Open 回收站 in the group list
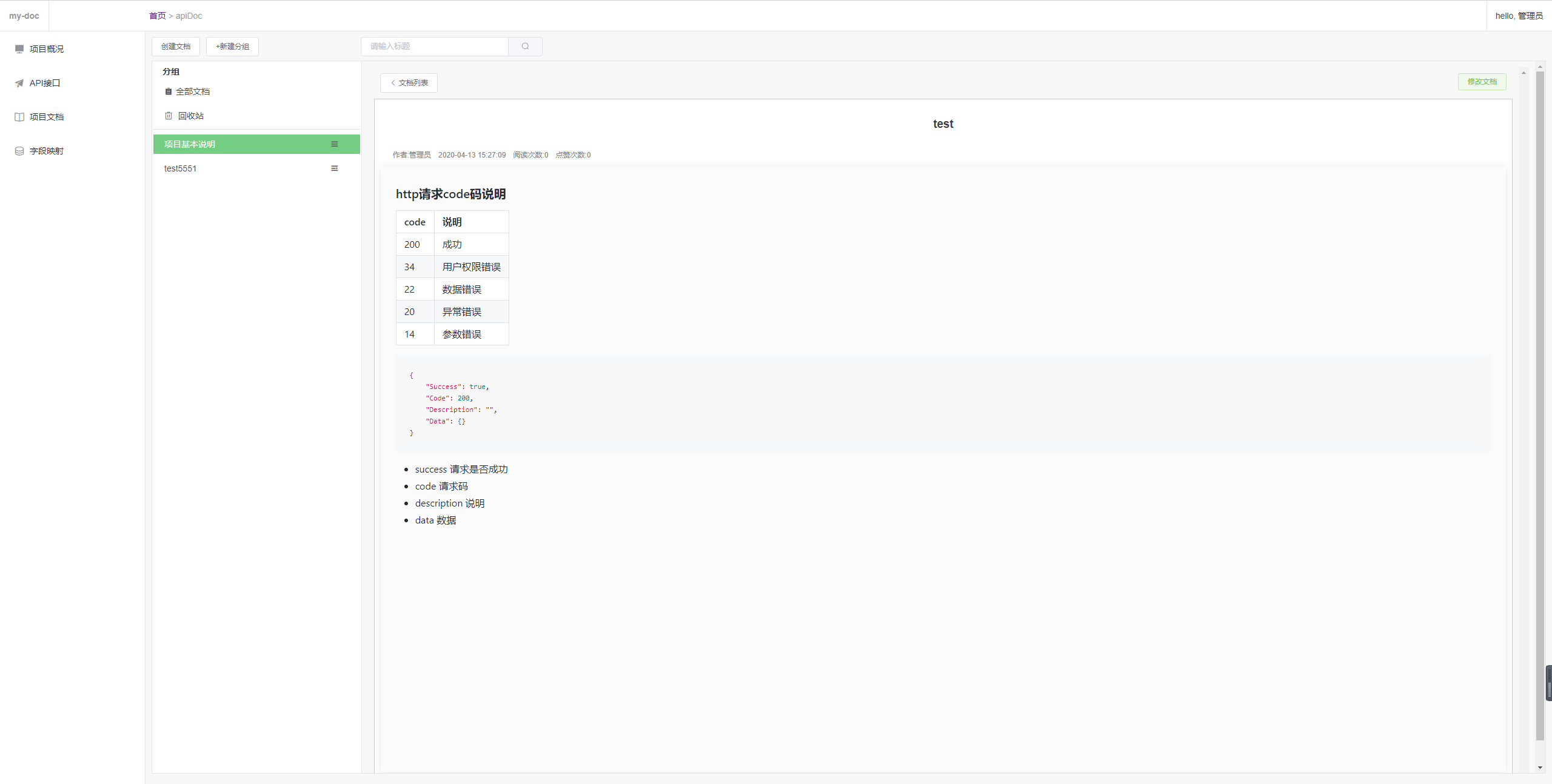This screenshot has height=784, width=1552. (x=191, y=116)
